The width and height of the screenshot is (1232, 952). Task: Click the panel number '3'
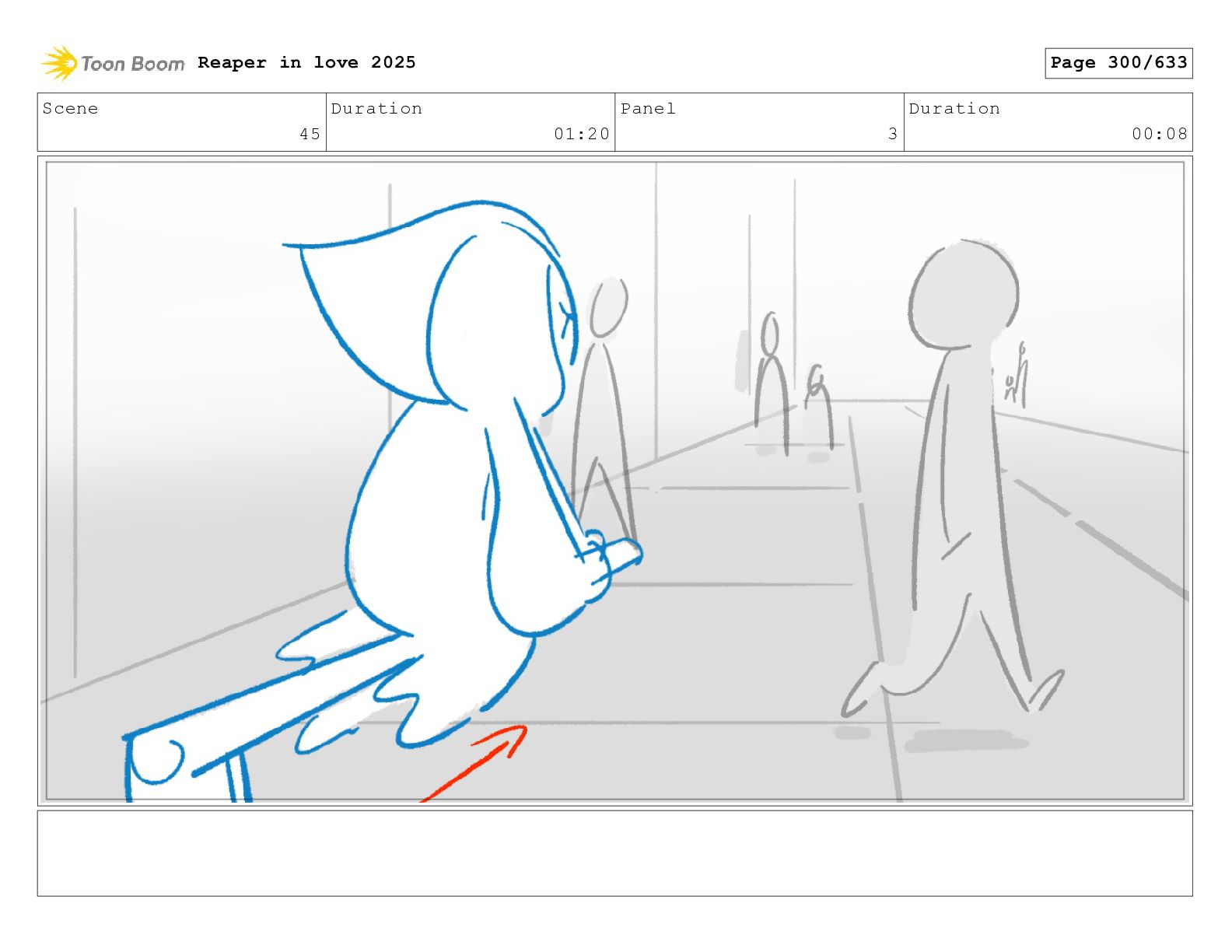pyautogui.click(x=893, y=134)
